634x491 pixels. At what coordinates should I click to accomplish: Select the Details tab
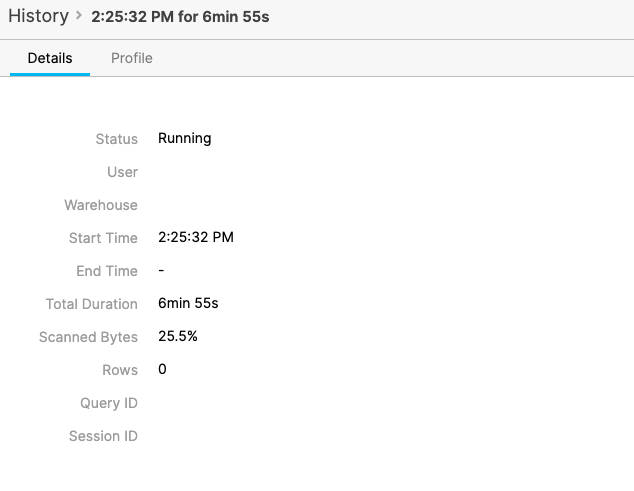pos(50,58)
